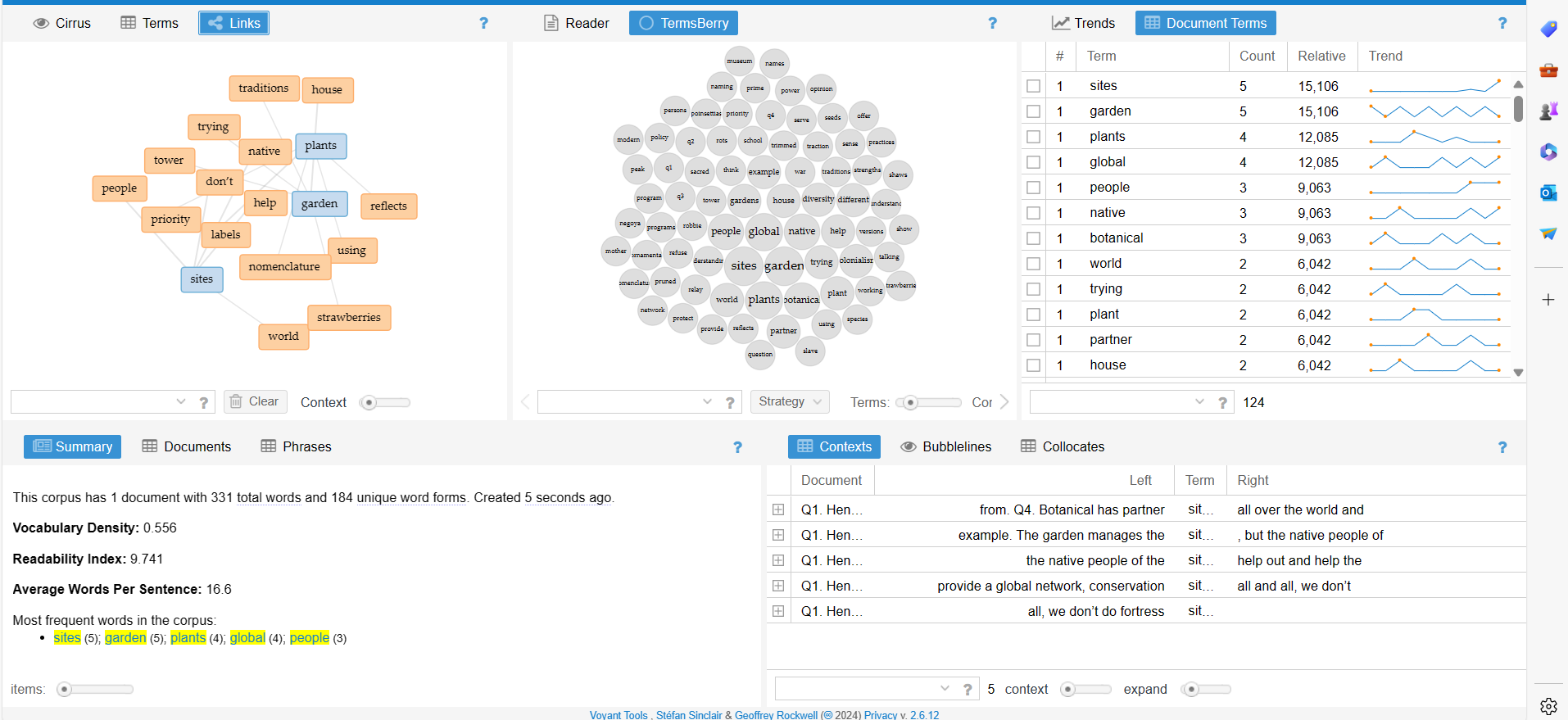Expand context row 'example. The garden manages the'
Viewport: 1568px width, 720px height.
(x=778, y=535)
